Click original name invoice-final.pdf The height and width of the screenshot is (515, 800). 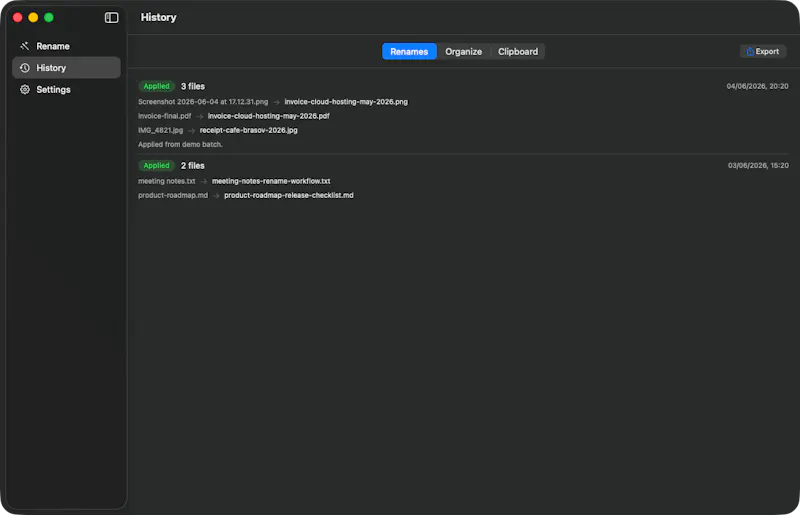click(x=164, y=116)
